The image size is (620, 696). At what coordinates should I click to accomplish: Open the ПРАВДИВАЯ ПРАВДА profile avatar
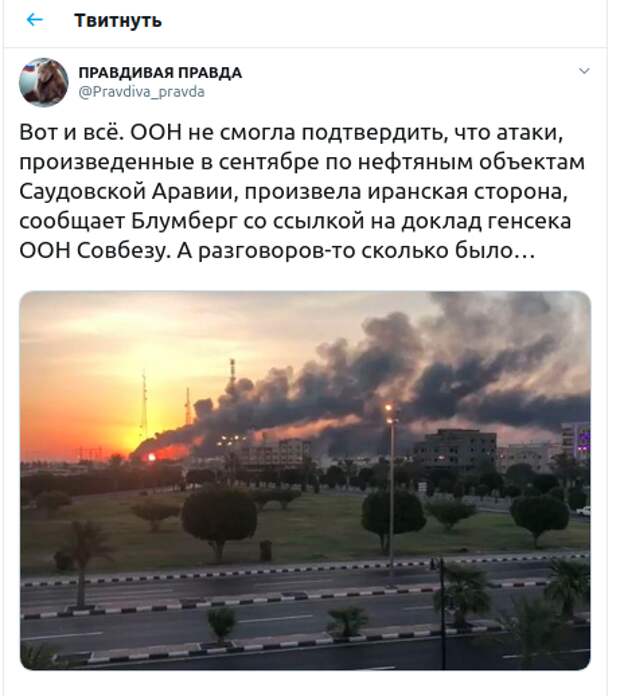click(x=43, y=82)
